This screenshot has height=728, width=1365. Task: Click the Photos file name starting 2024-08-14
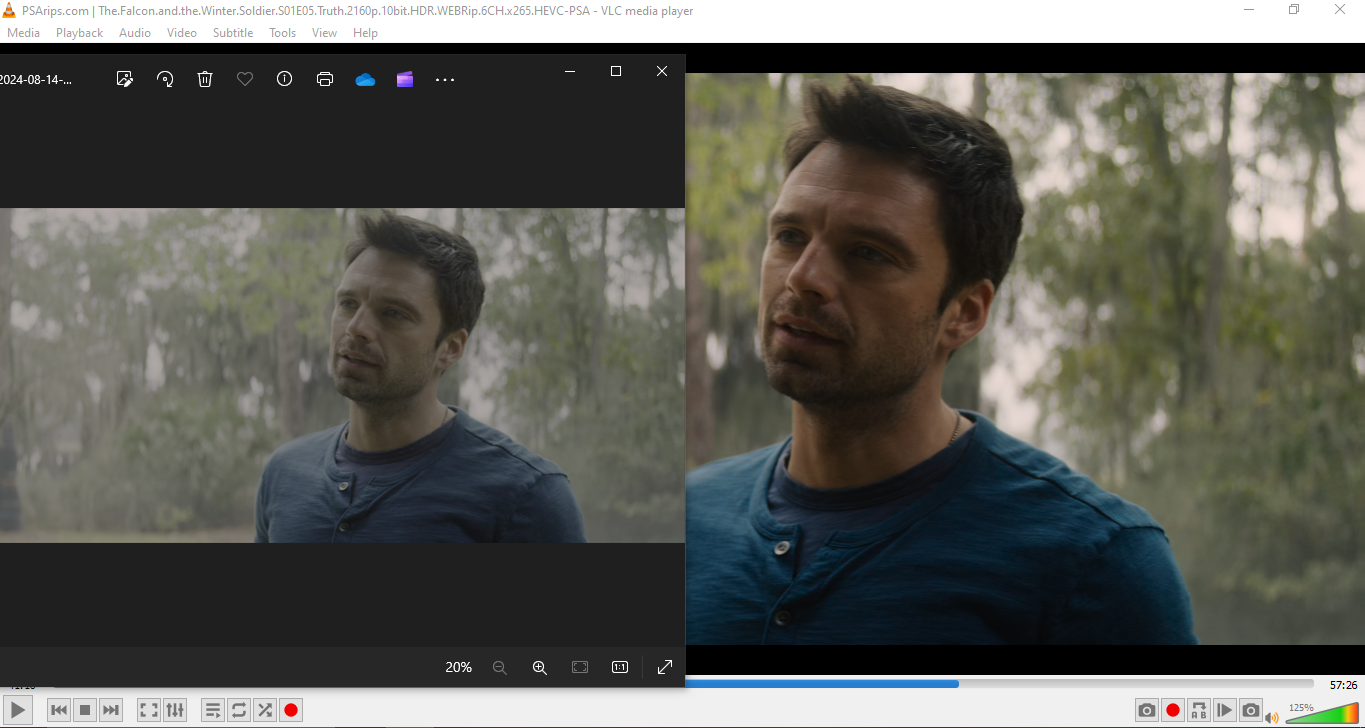36,80
